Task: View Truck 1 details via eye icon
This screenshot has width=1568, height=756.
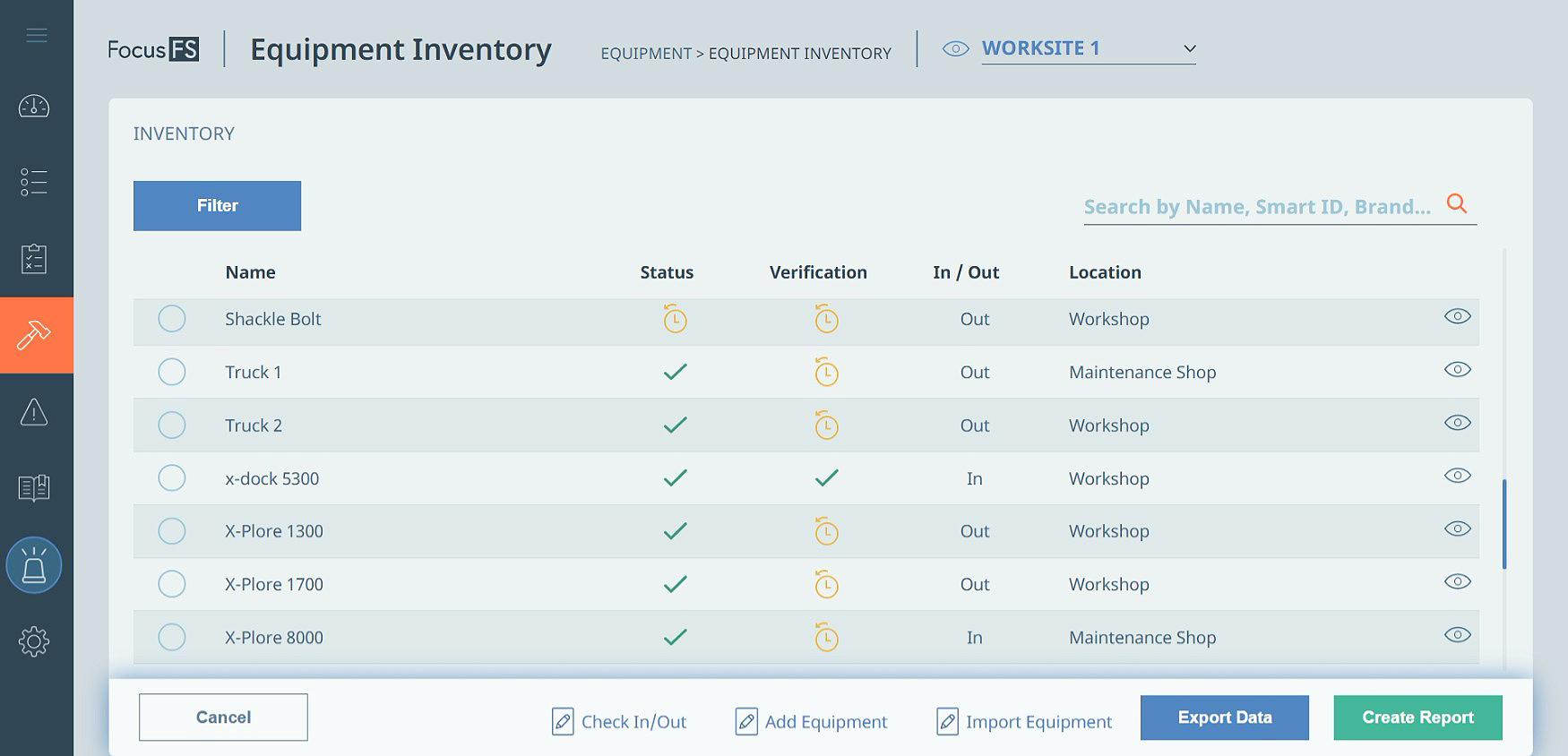Action: coord(1457,369)
